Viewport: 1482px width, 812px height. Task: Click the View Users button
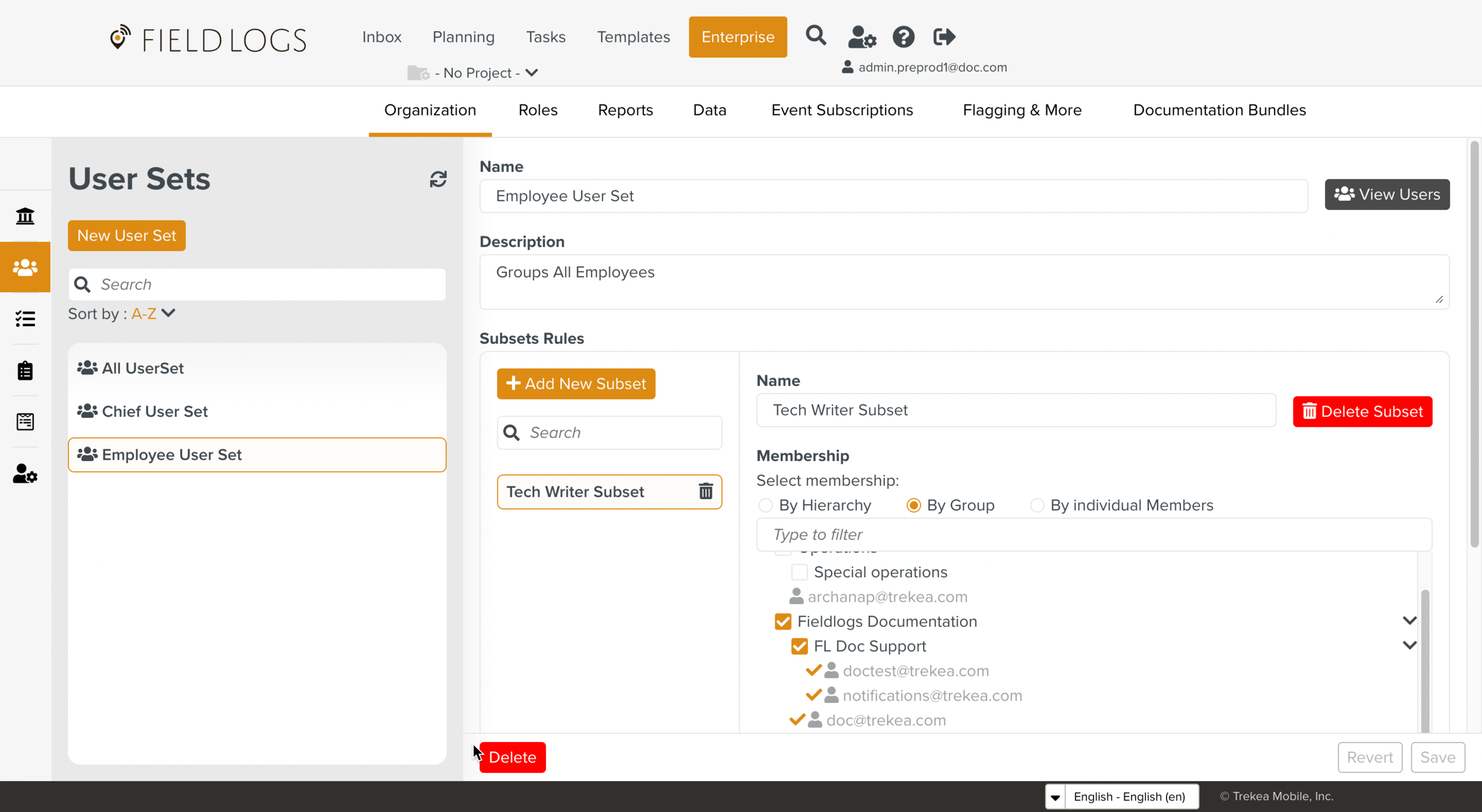click(1387, 194)
